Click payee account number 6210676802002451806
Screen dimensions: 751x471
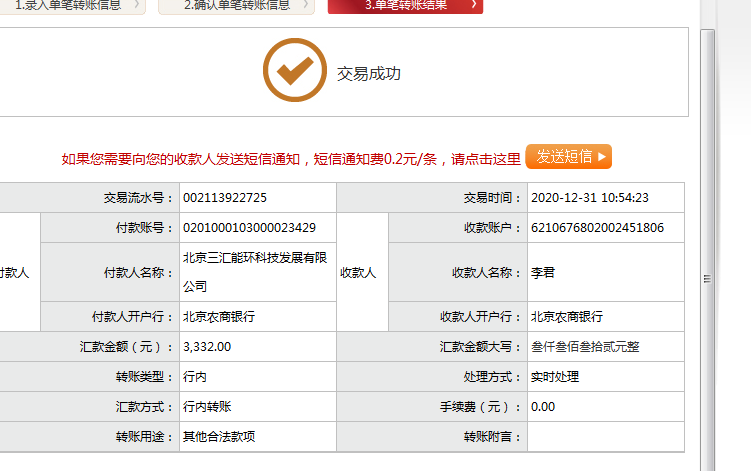(597, 228)
